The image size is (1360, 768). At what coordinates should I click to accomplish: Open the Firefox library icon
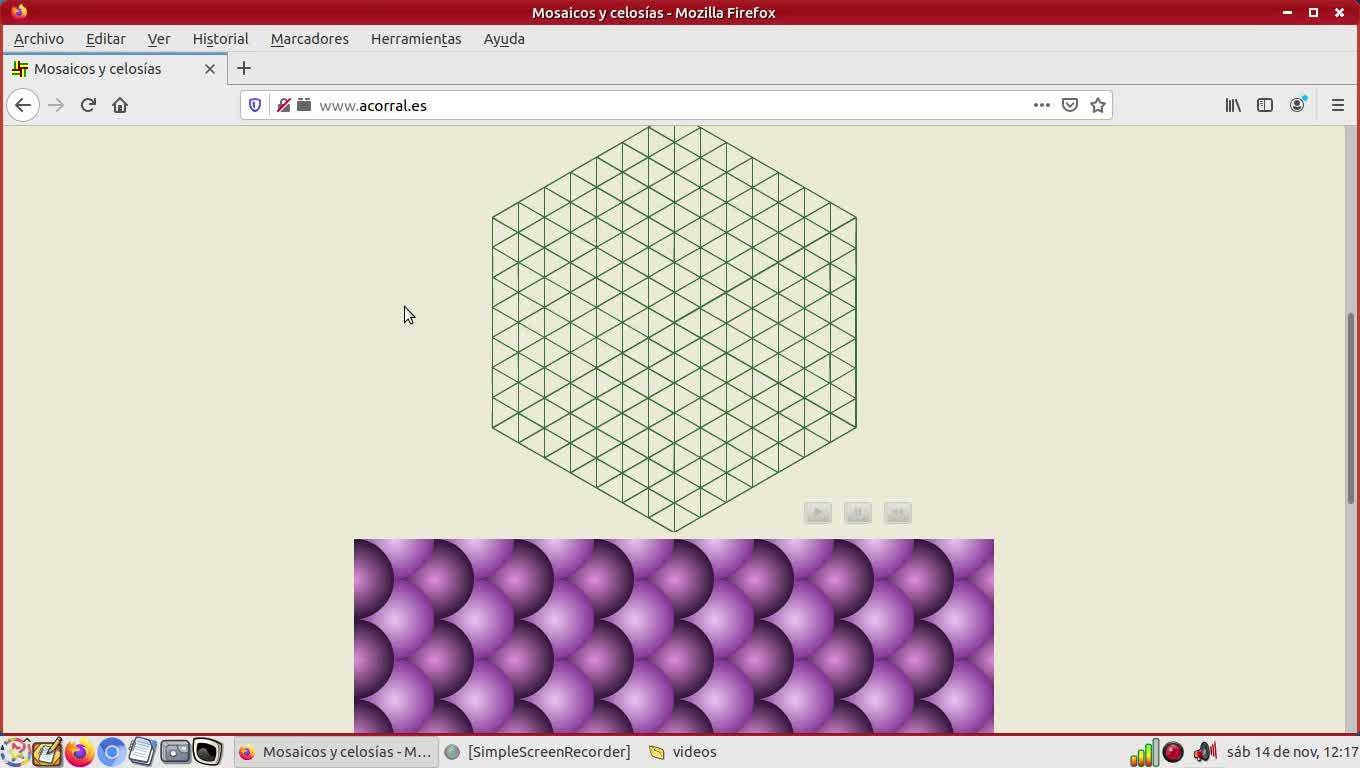point(1233,105)
